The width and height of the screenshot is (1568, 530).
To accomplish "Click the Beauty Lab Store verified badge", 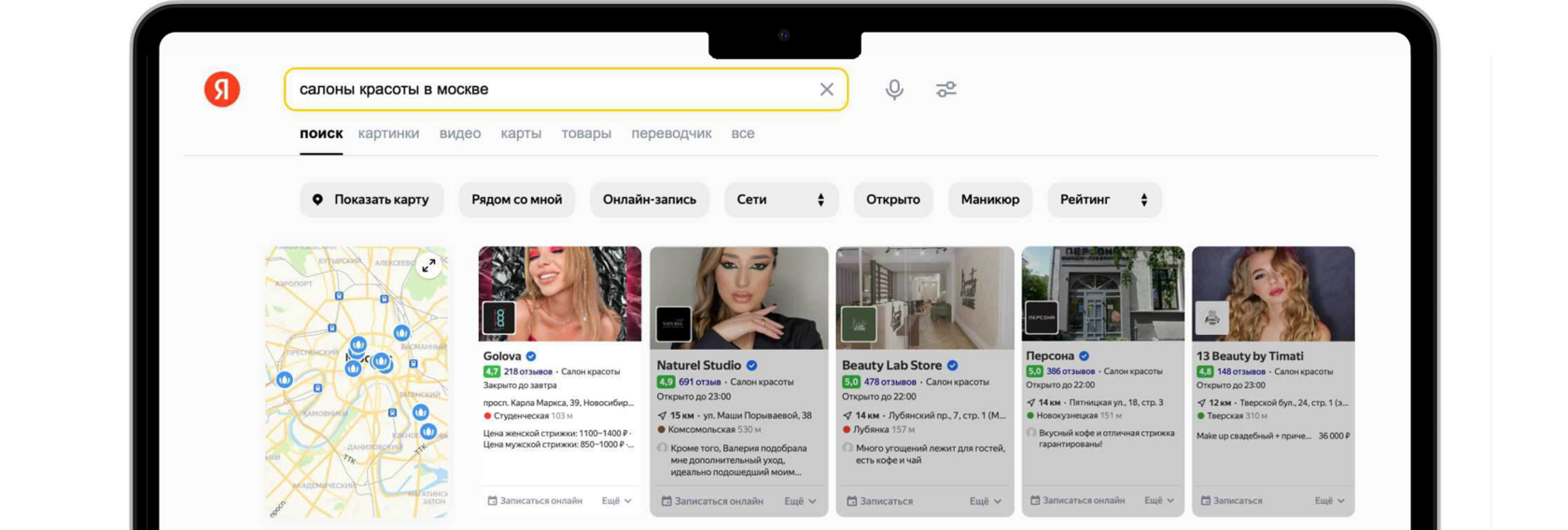I will click(x=953, y=366).
